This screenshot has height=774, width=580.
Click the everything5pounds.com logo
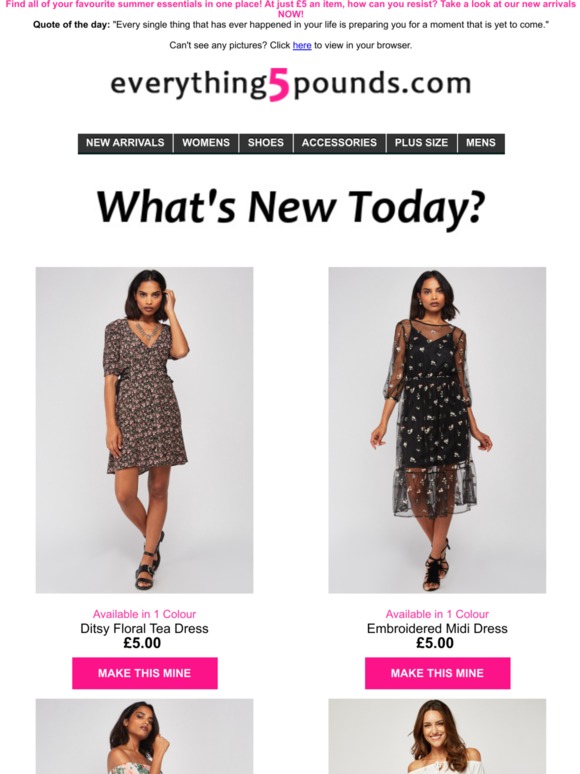(290, 85)
